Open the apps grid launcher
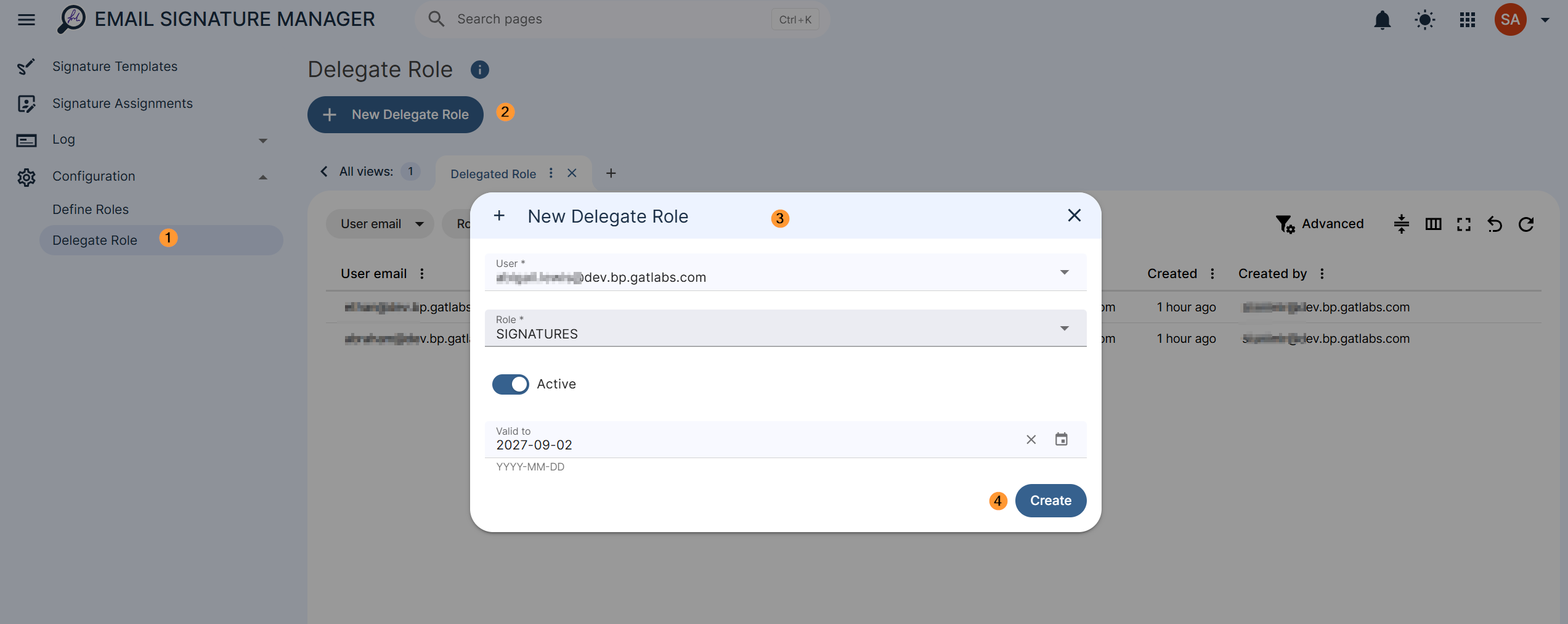The image size is (1568, 624). pyautogui.click(x=1468, y=20)
